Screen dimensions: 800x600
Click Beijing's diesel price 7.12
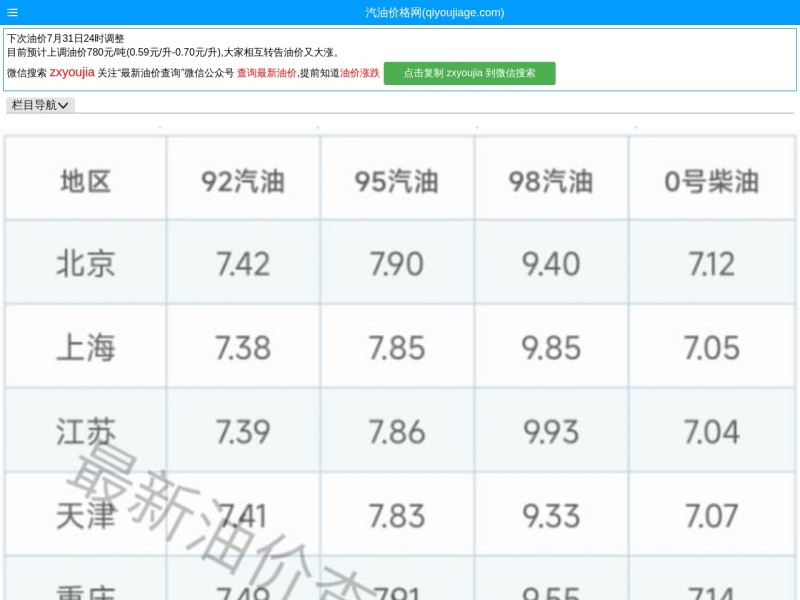712,264
